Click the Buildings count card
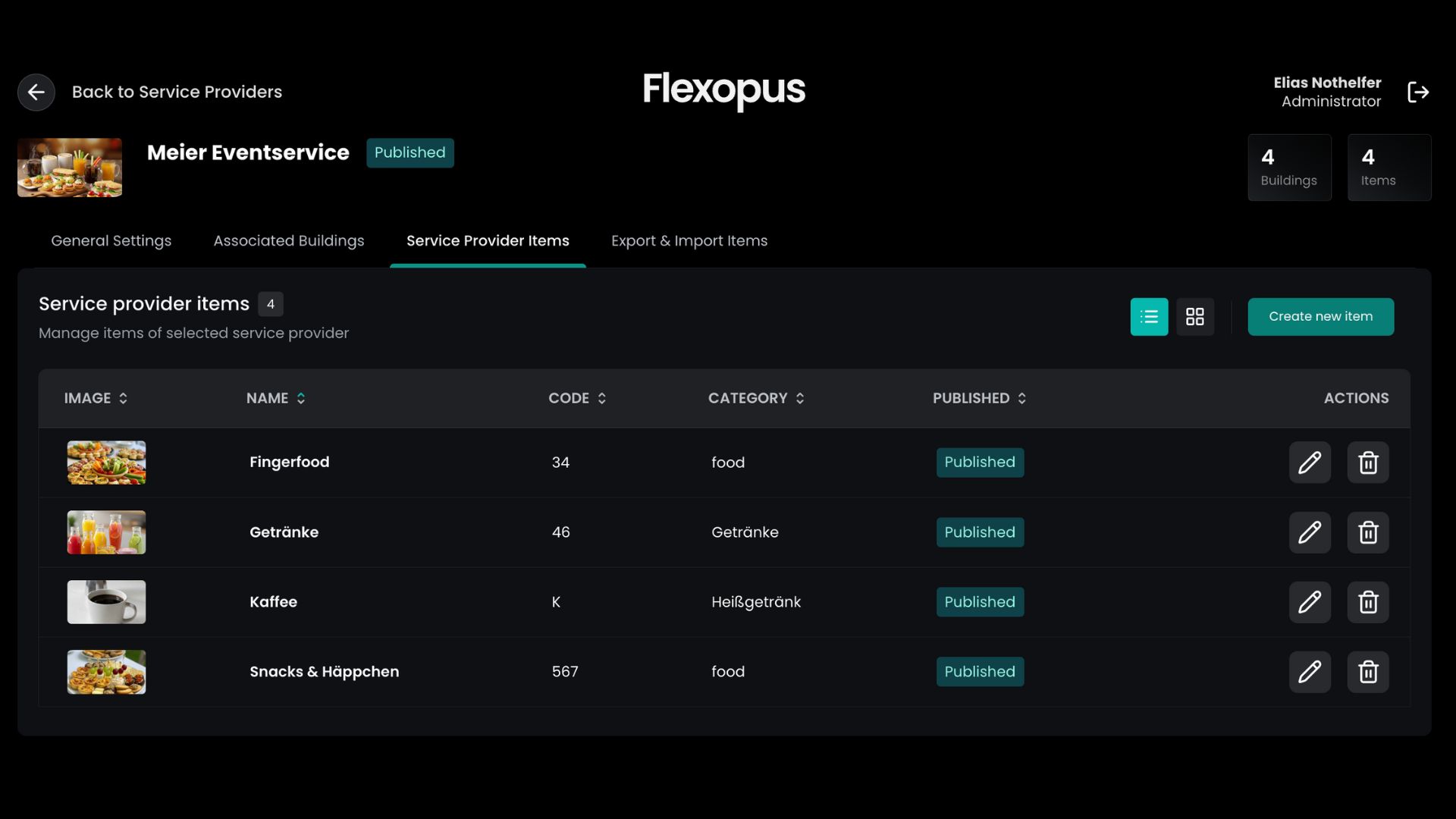1456x819 pixels. click(x=1290, y=168)
